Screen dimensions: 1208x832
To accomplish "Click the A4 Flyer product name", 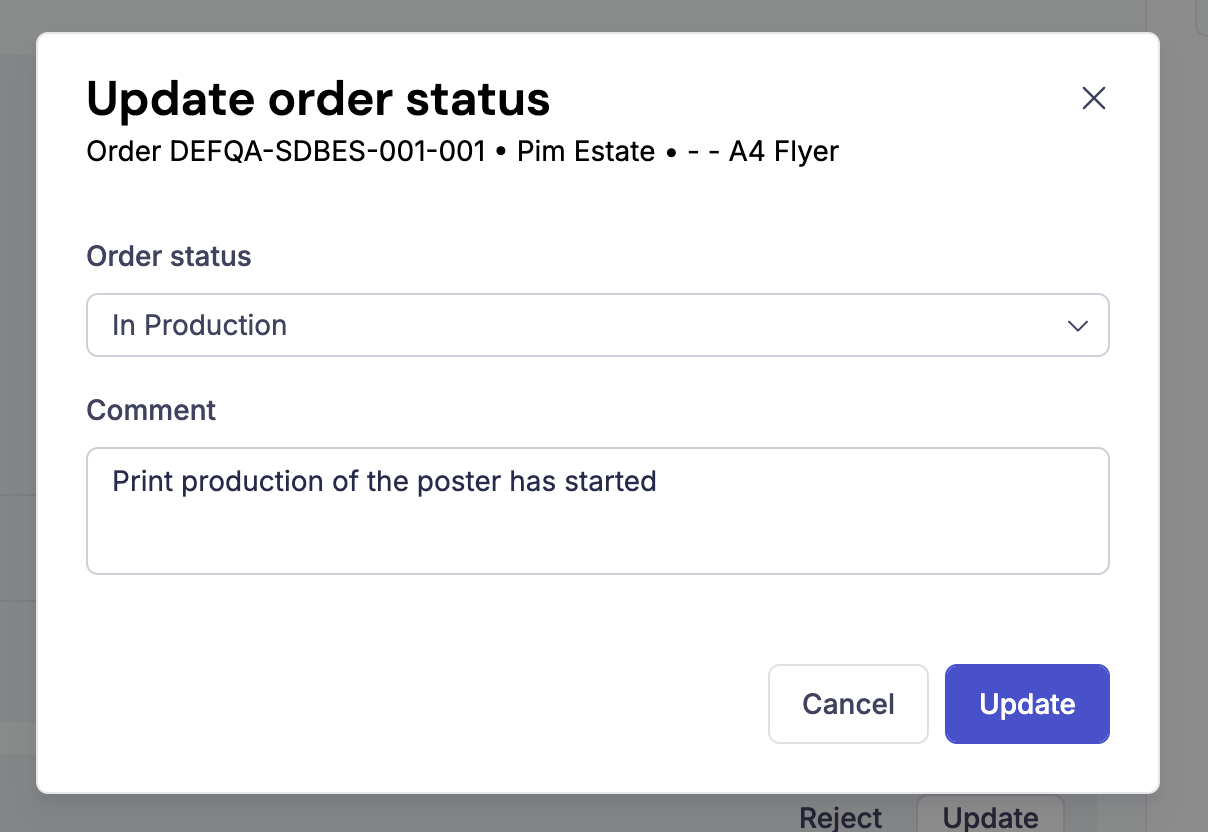I will [784, 152].
